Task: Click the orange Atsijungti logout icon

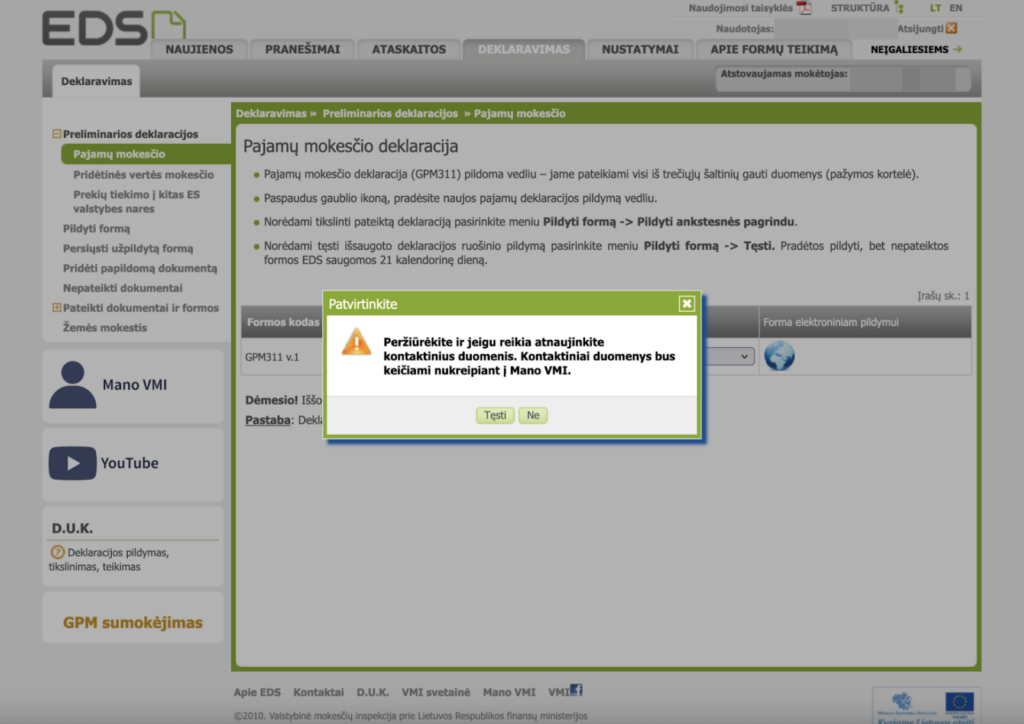Action: [x=951, y=28]
